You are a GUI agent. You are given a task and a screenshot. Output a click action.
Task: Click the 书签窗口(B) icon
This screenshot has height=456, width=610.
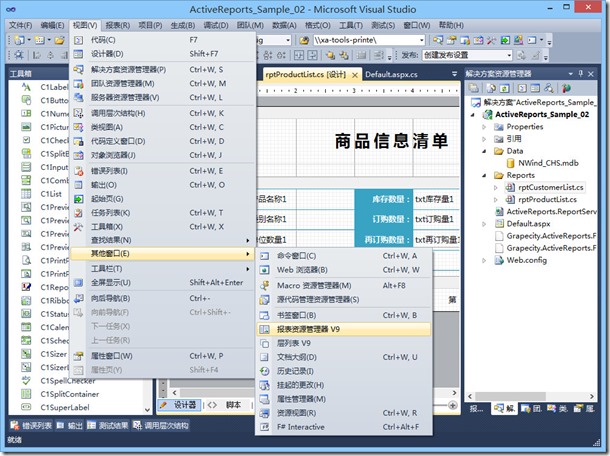(265, 315)
